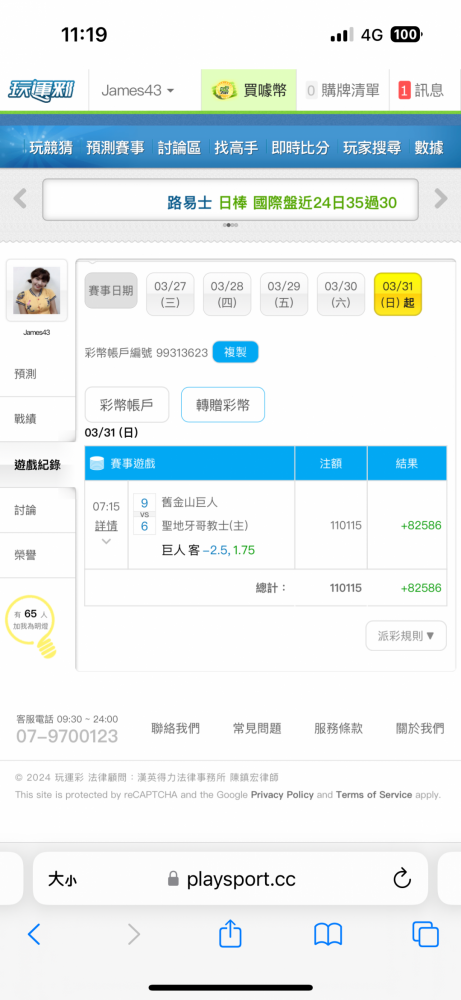The height and width of the screenshot is (1000, 461).
Task: Click the 轉贈彩幣 button
Action: (223, 405)
